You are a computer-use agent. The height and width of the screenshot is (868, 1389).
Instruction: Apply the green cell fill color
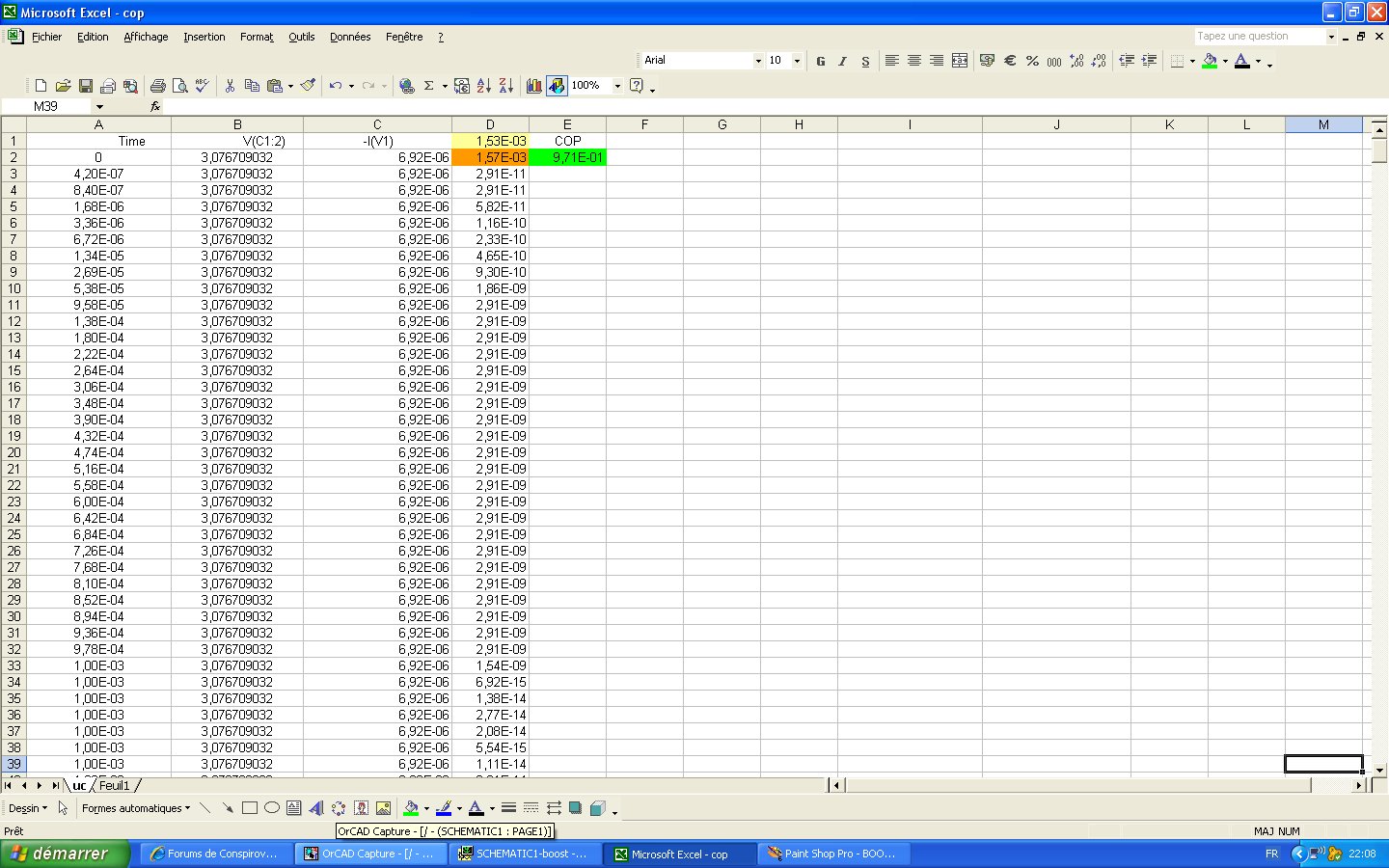pyautogui.click(x=1210, y=61)
